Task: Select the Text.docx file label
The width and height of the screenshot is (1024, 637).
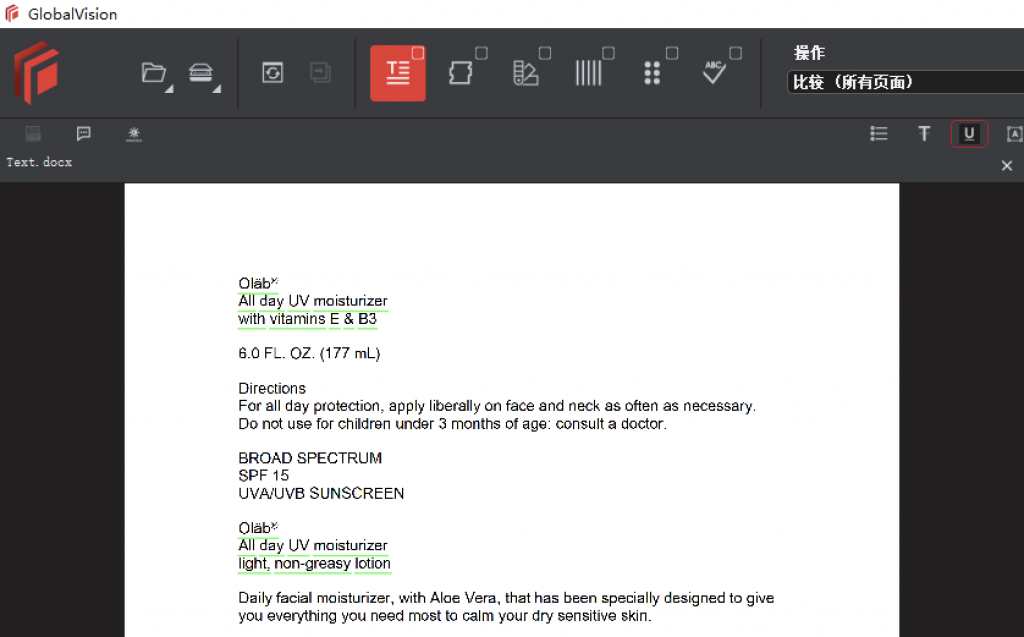Action: [x=39, y=162]
